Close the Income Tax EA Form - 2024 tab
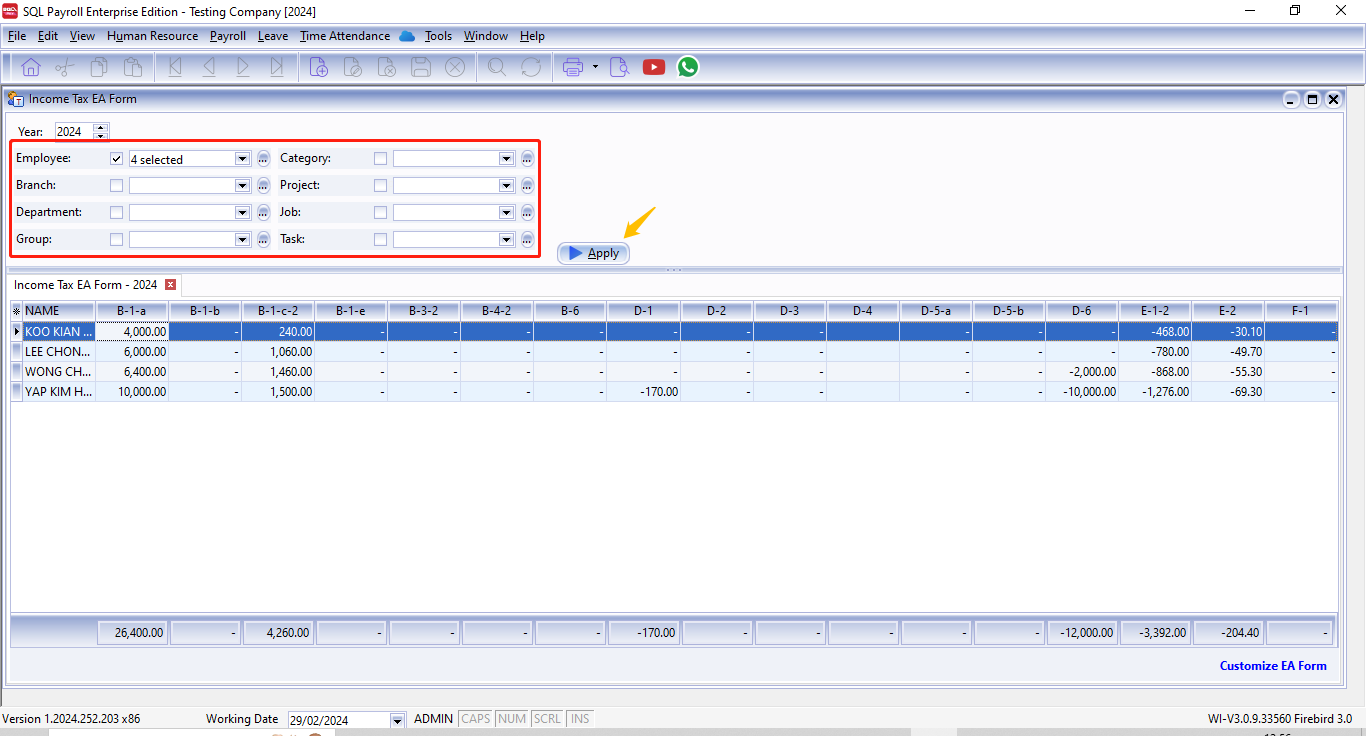 click(x=170, y=285)
